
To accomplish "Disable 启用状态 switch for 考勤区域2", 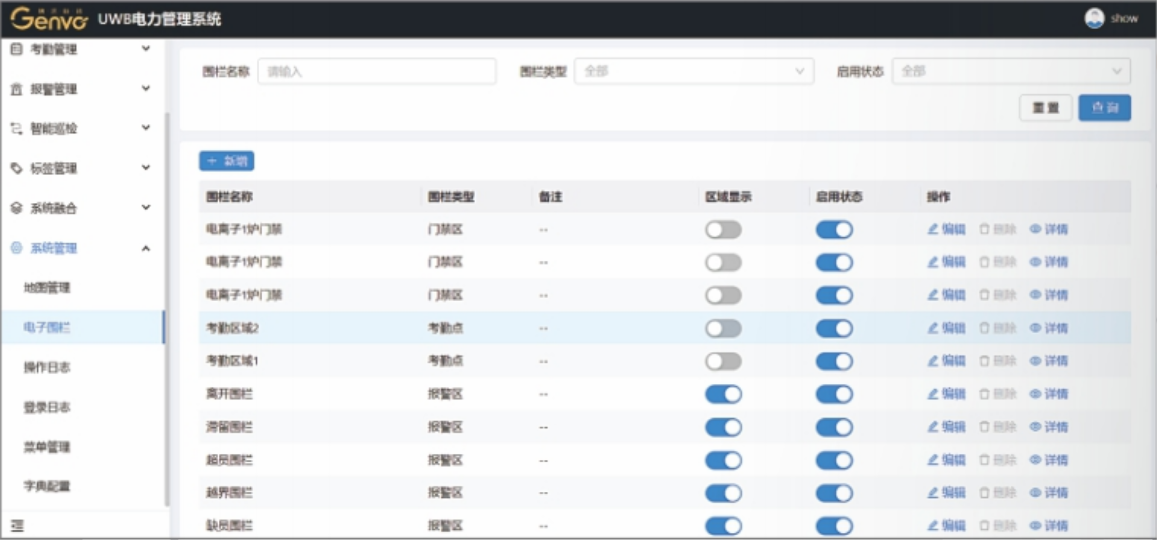I will pos(834,328).
